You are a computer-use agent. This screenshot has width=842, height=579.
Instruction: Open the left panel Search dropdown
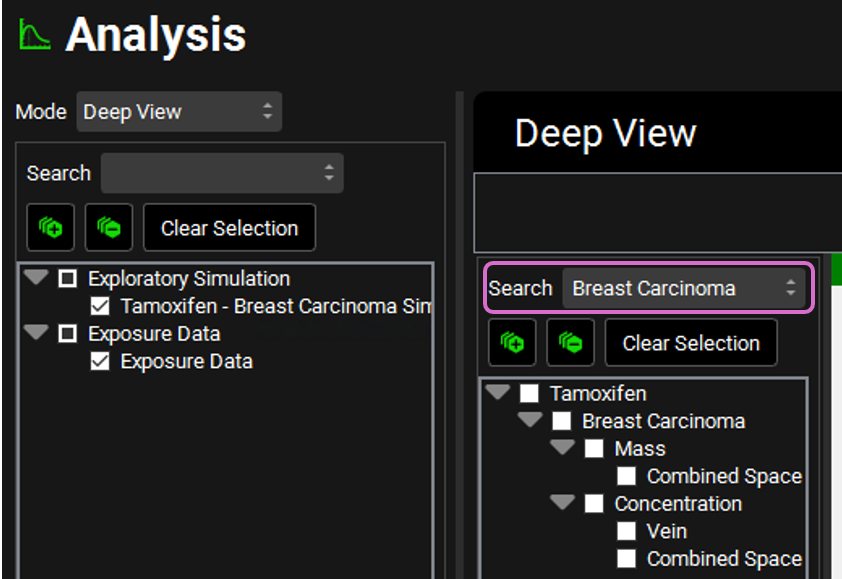coord(222,173)
